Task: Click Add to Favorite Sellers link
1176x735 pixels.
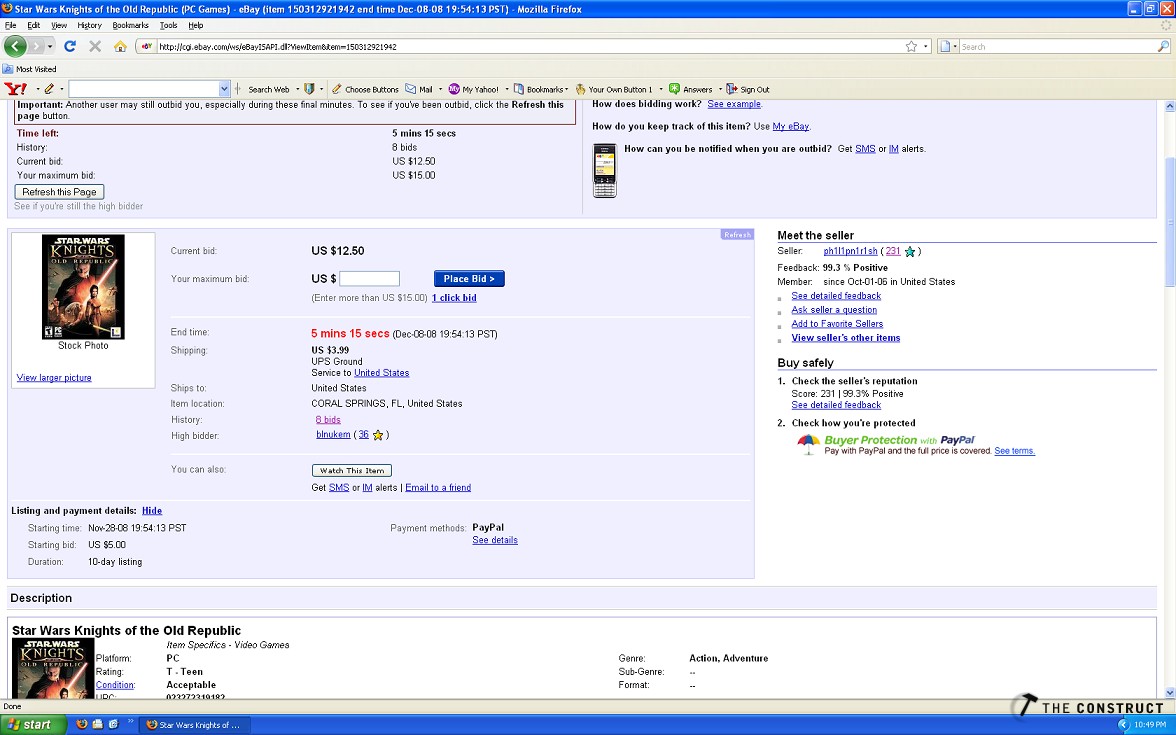Action: point(837,324)
